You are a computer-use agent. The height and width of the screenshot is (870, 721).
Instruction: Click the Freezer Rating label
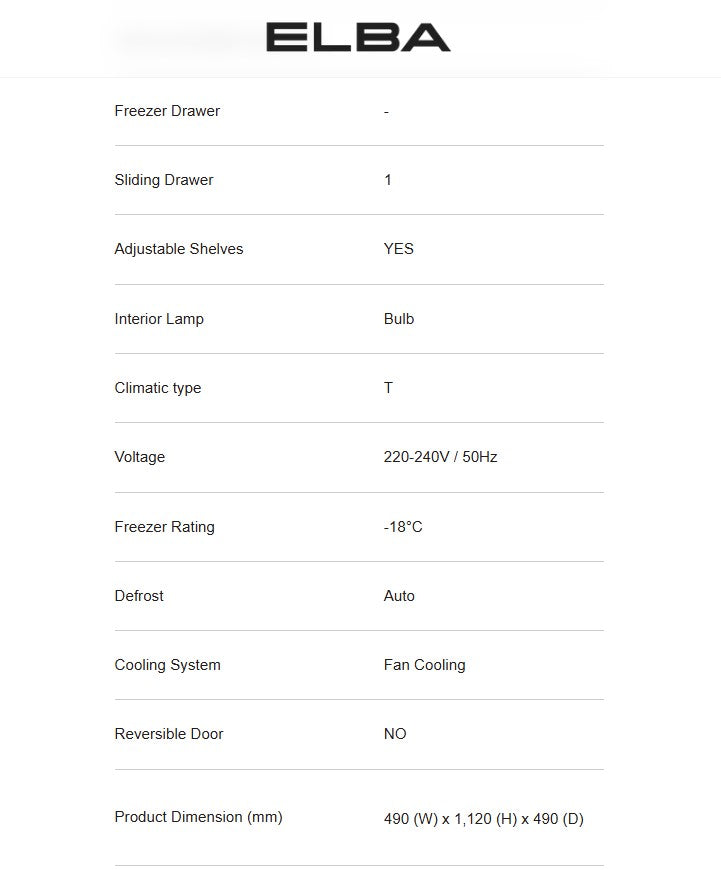click(x=165, y=527)
